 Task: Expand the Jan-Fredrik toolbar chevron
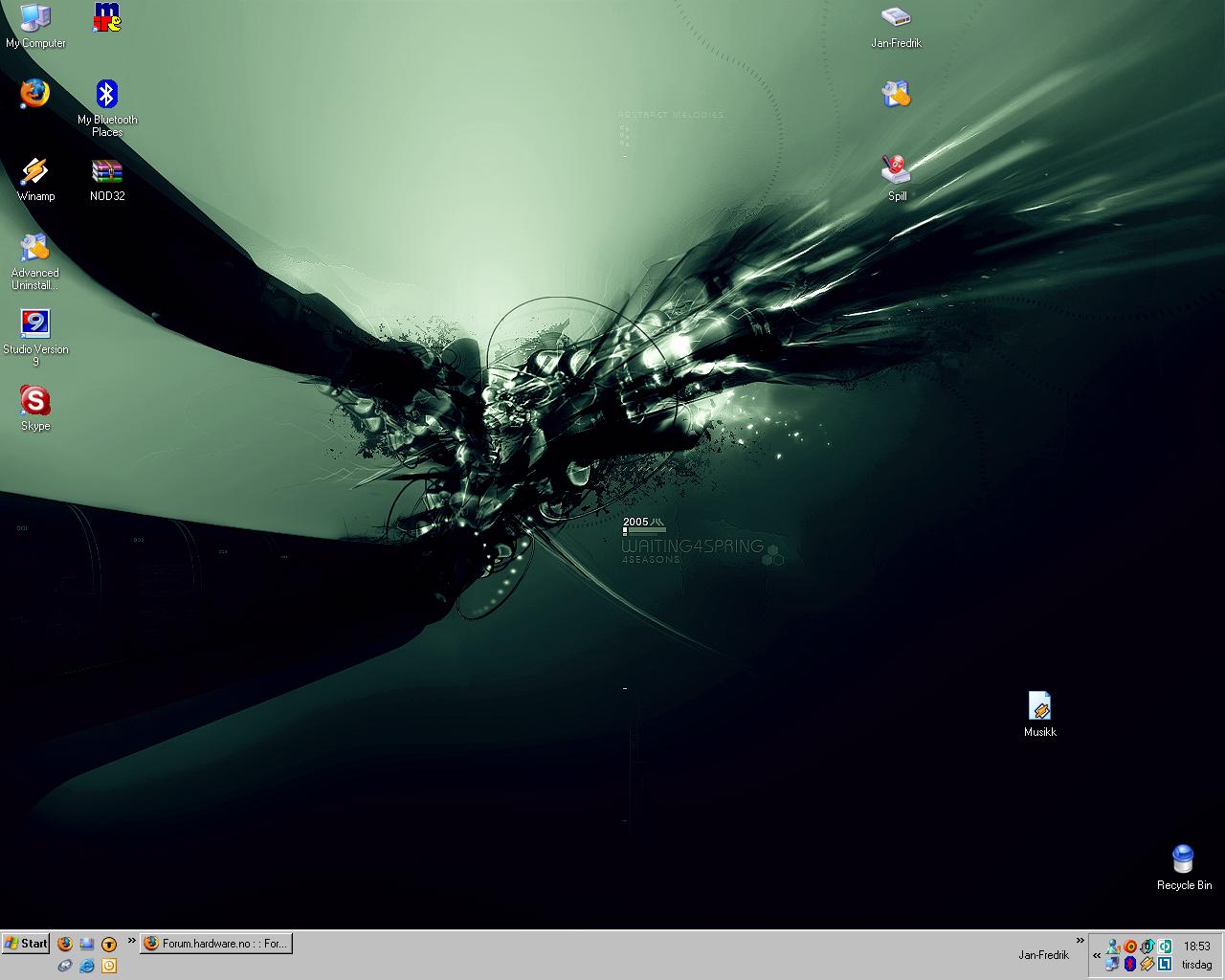1081,941
